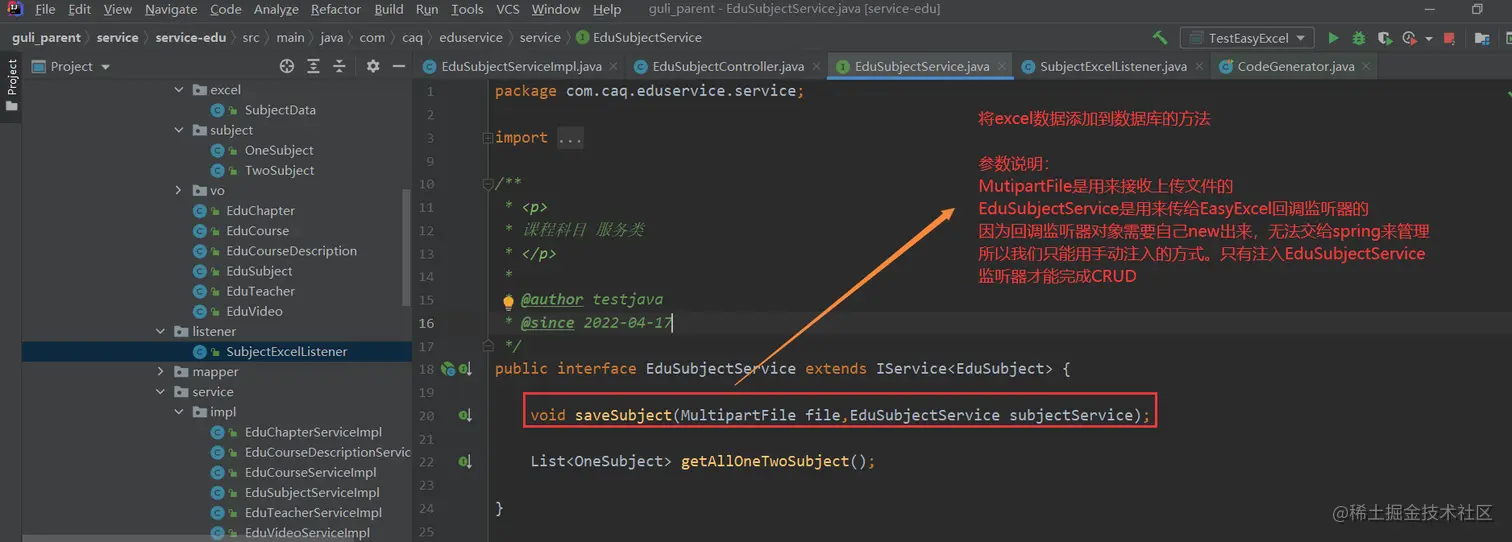Select TwoSubject class in project tree

point(279,170)
